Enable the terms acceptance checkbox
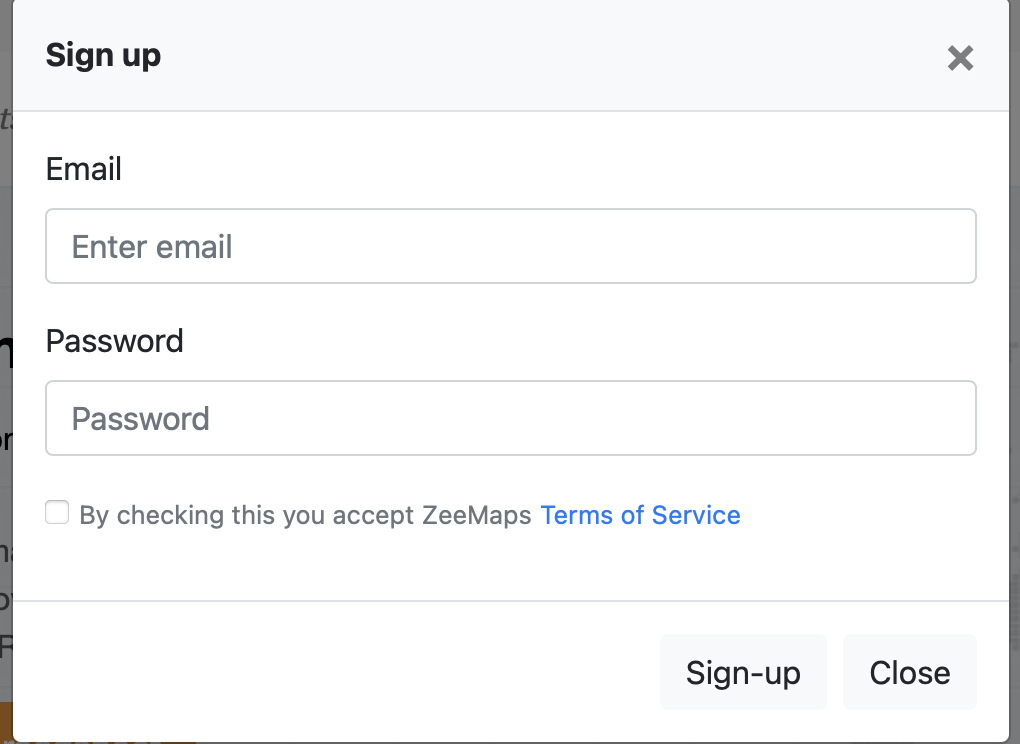The height and width of the screenshot is (744, 1020). click(x=57, y=514)
